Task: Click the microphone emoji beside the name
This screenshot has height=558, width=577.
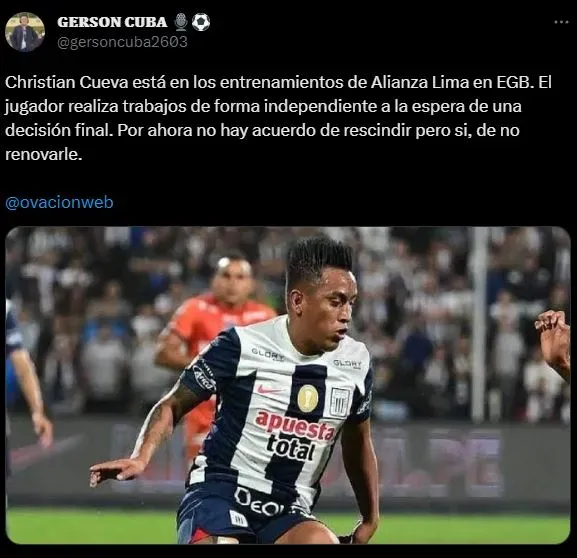Action: click(x=181, y=22)
